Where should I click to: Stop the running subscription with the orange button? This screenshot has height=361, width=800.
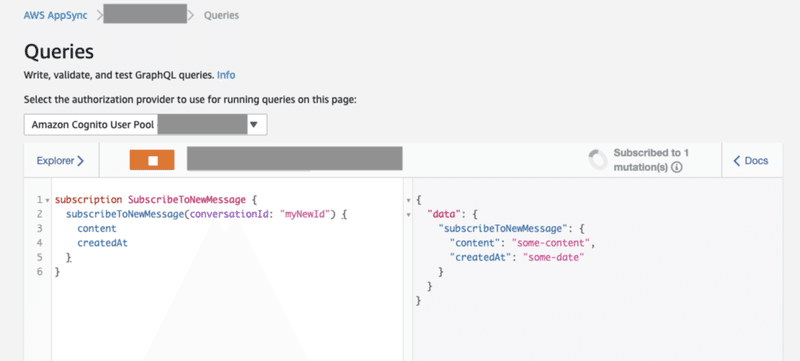pos(152,160)
